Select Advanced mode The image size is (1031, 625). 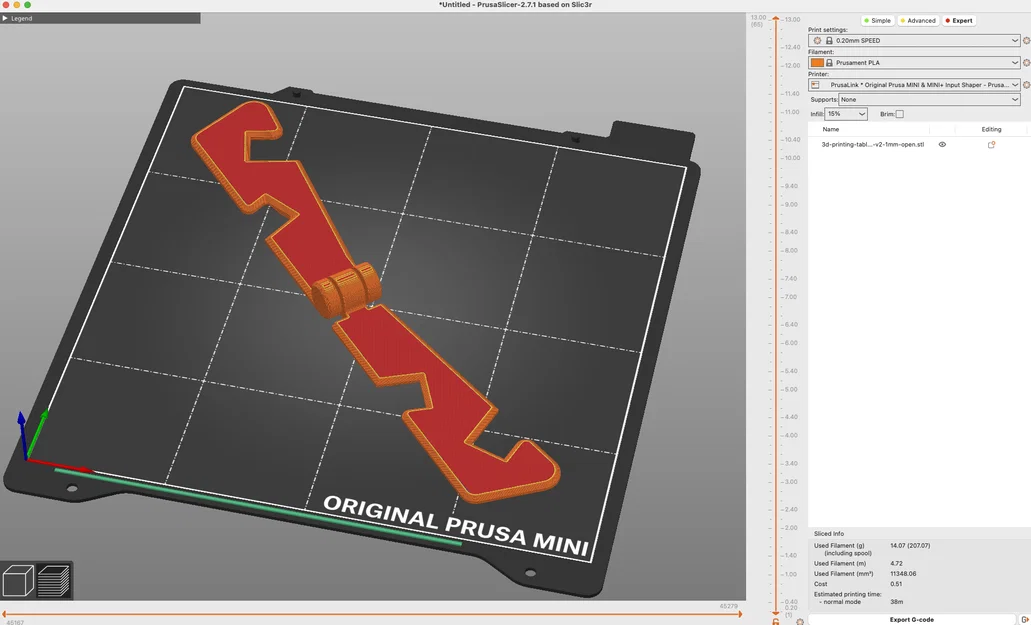[917, 20]
